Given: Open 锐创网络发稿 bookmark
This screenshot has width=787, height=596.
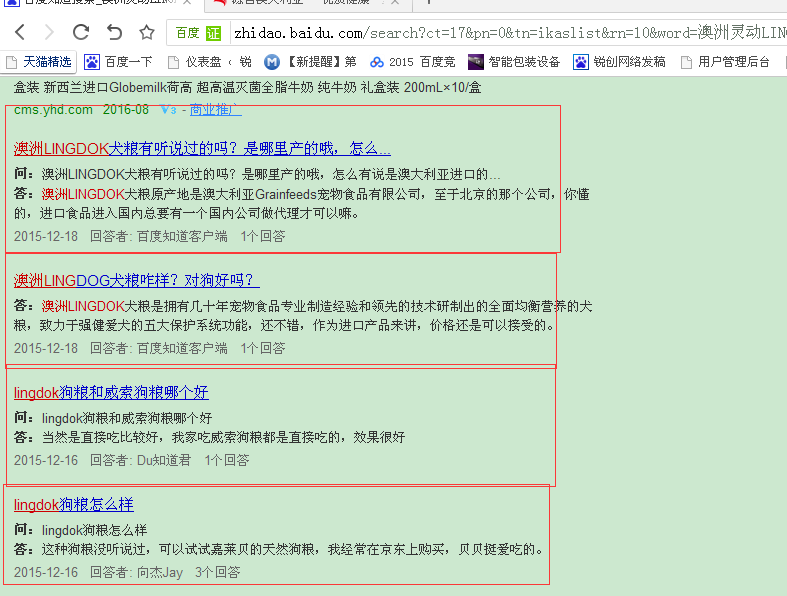Looking at the screenshot, I should pyautogui.click(x=619, y=62).
